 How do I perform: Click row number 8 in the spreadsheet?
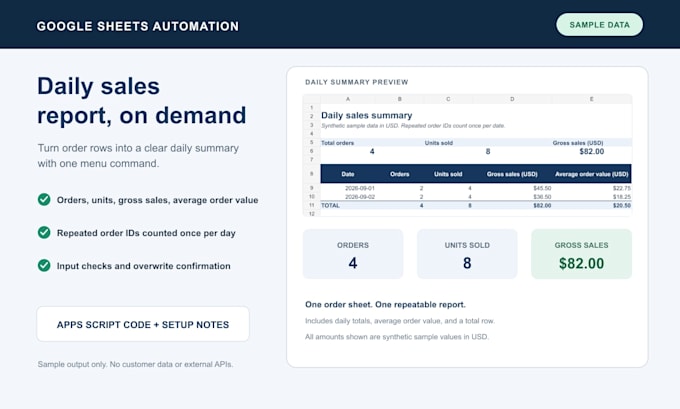(311, 174)
